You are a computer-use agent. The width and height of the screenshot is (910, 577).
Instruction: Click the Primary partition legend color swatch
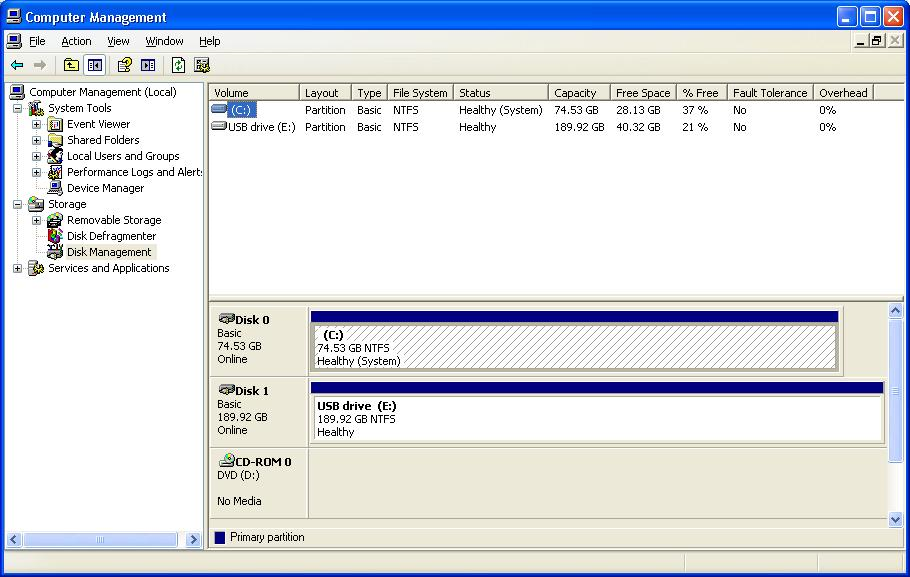[x=220, y=538]
